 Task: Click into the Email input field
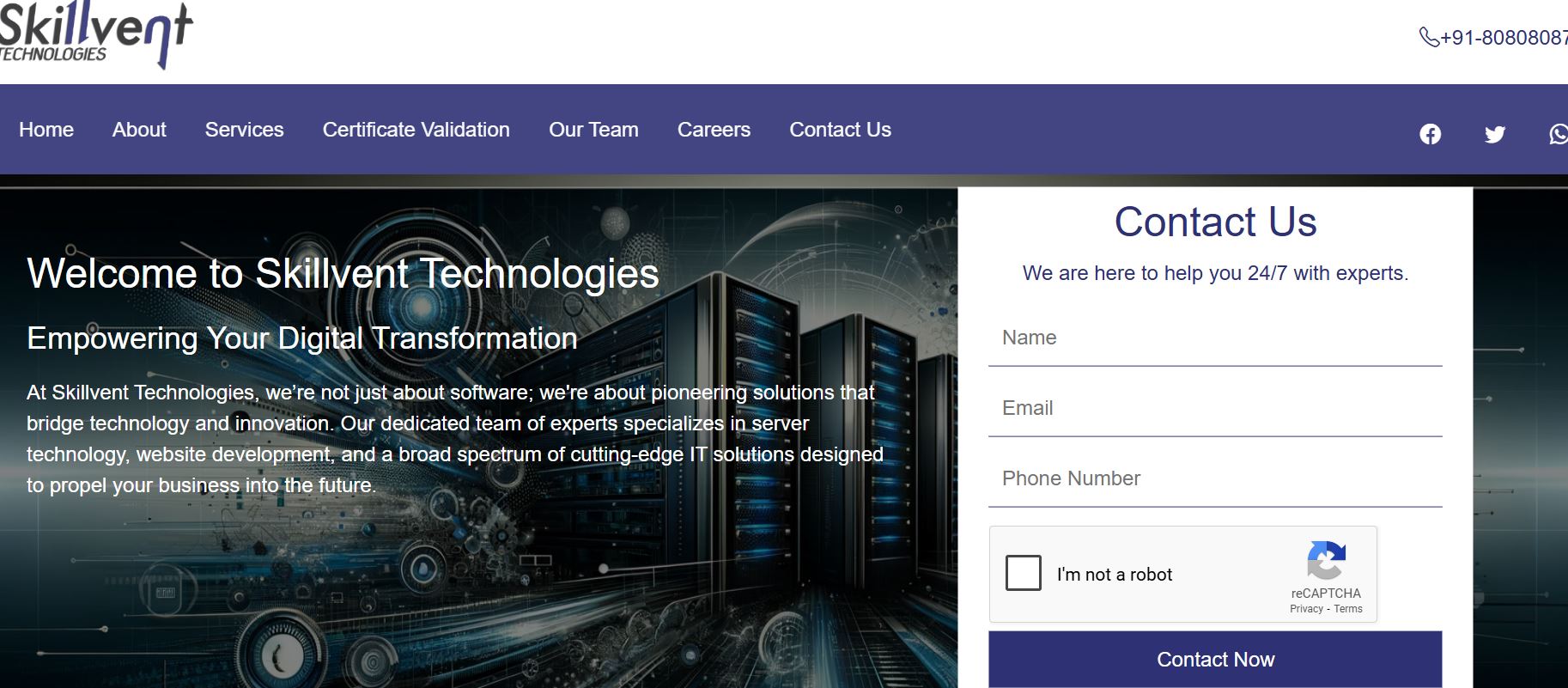click(1214, 409)
